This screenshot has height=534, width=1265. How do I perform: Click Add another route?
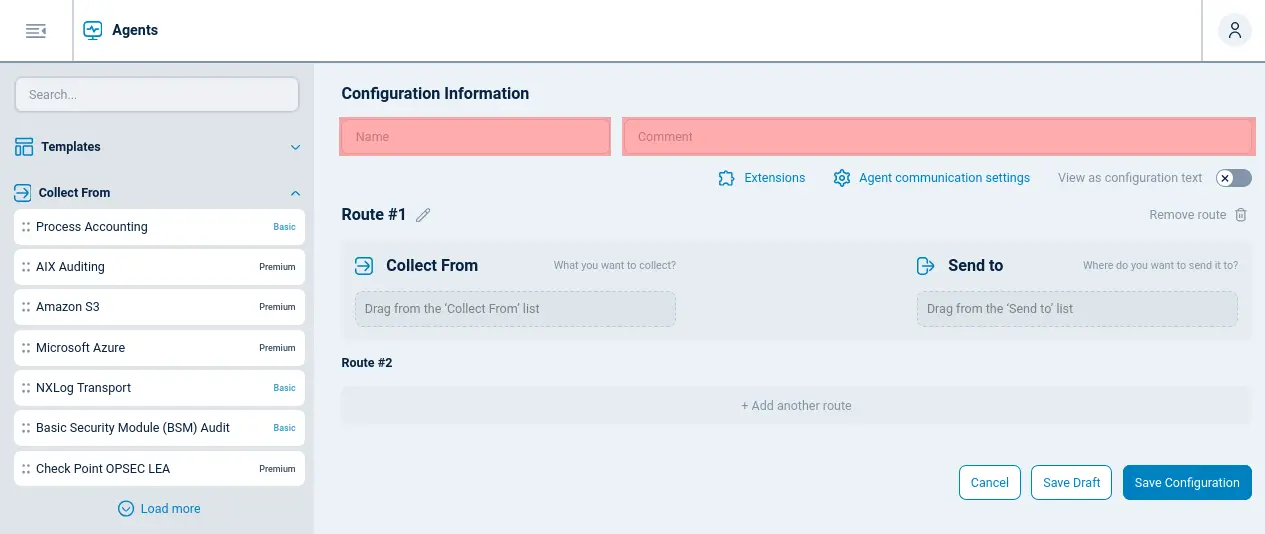(x=796, y=406)
